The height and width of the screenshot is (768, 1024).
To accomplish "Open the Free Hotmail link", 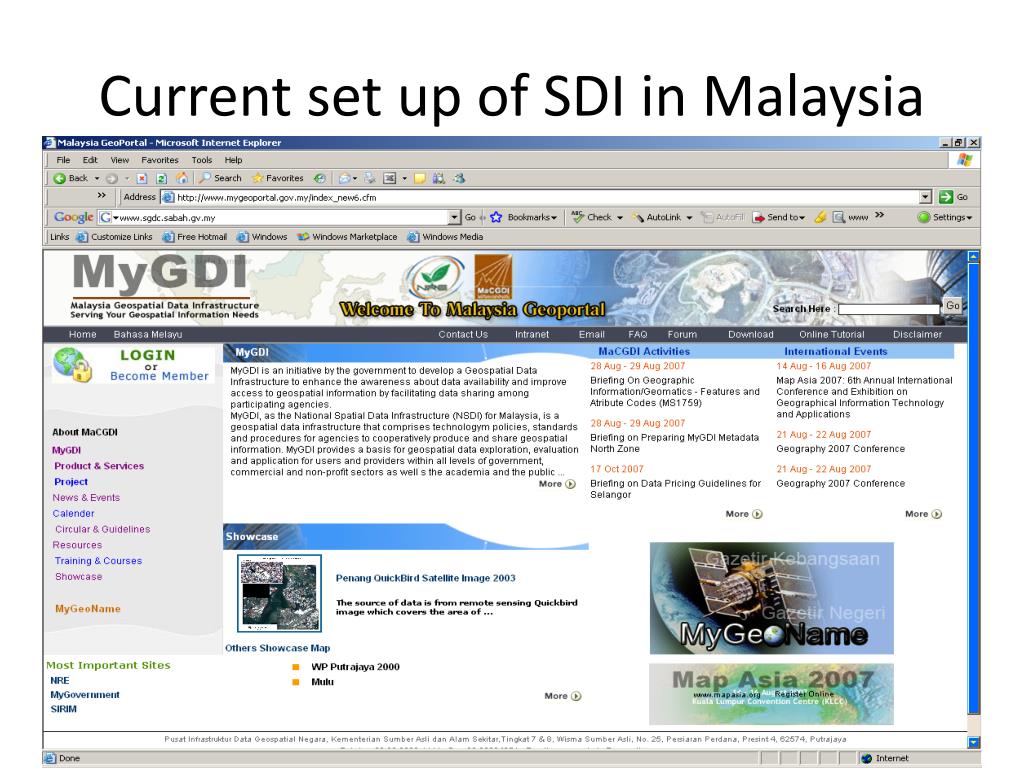I will 195,236.
